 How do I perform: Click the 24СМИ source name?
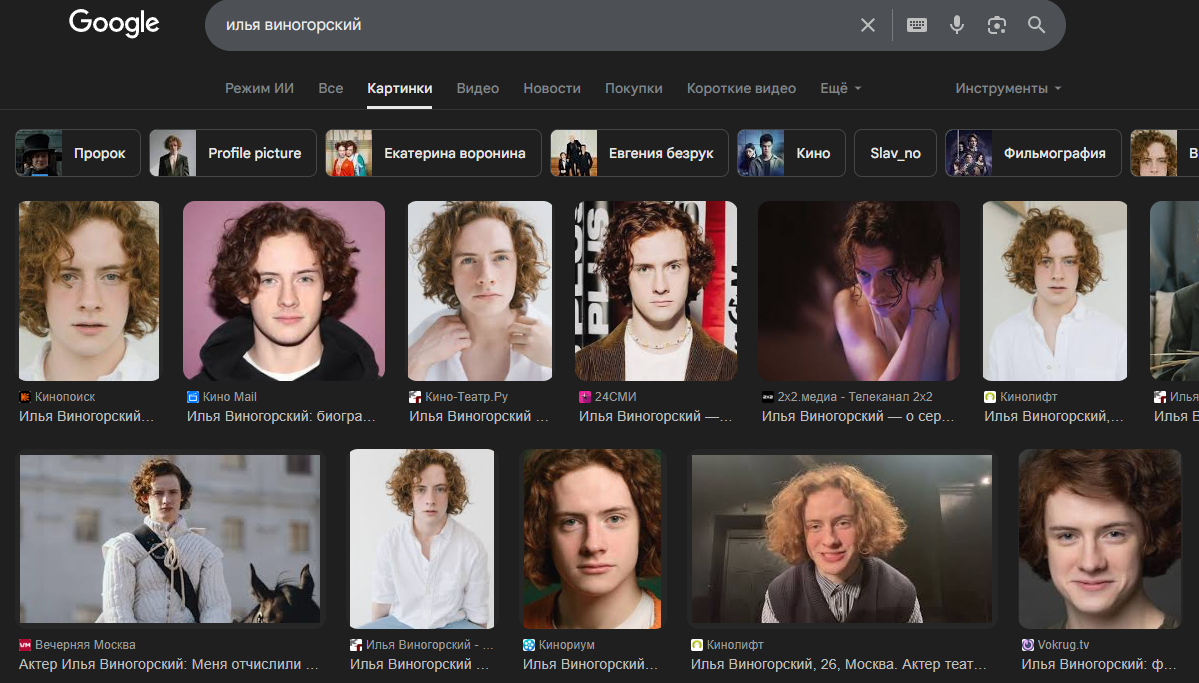pyautogui.click(x=616, y=397)
